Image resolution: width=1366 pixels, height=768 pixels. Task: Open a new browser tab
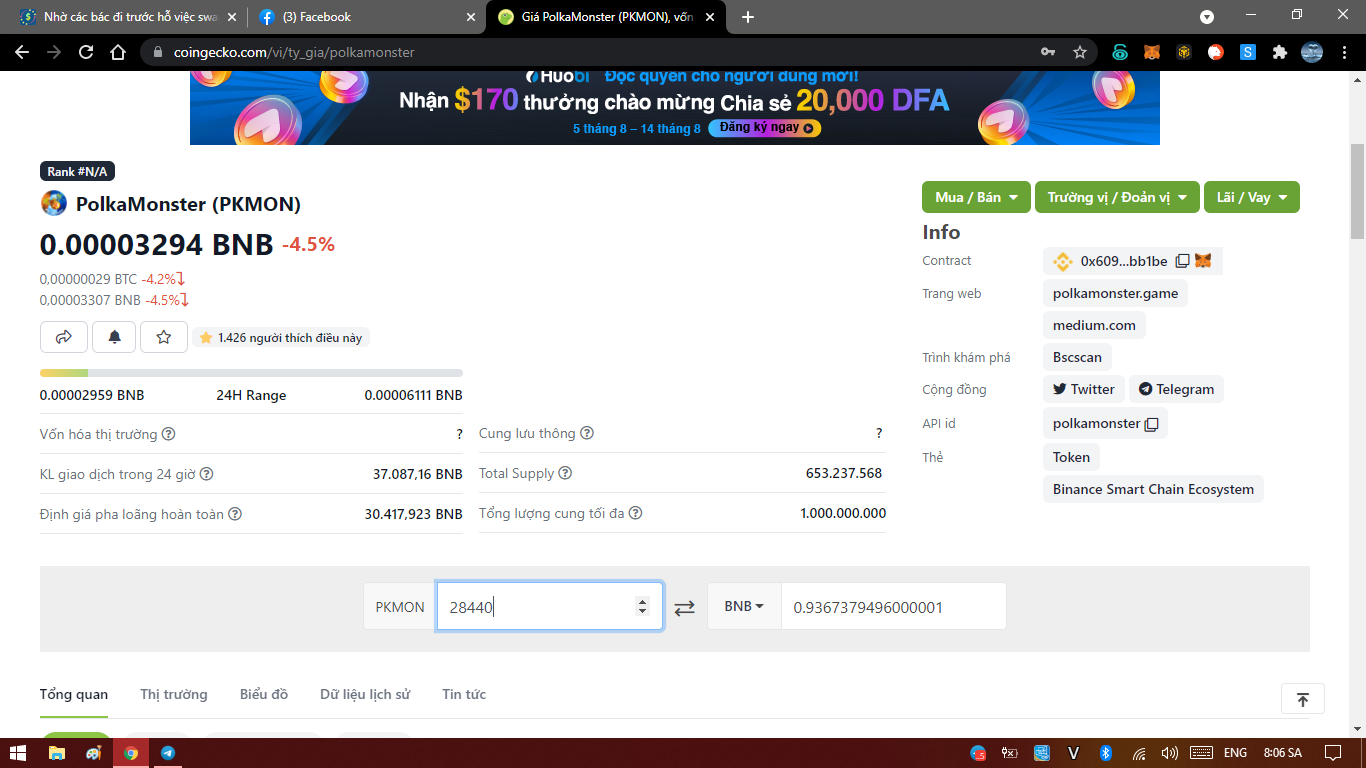coord(748,17)
